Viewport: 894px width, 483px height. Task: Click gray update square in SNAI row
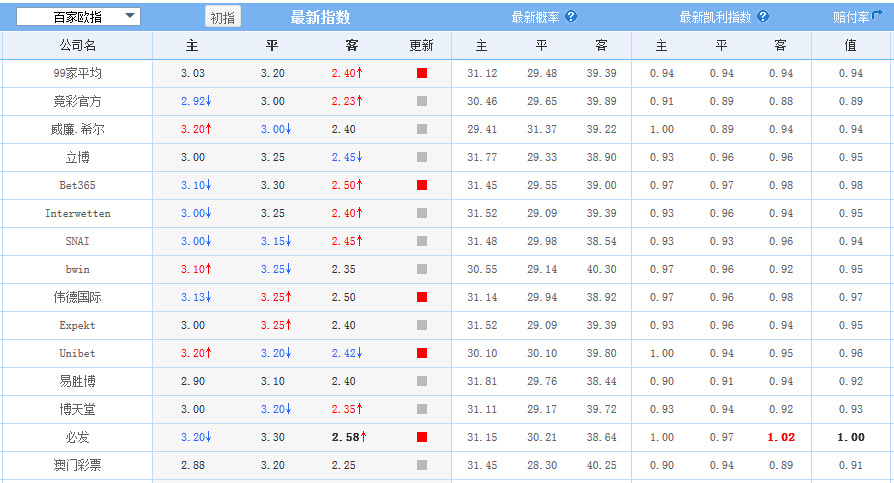pyautogui.click(x=422, y=241)
